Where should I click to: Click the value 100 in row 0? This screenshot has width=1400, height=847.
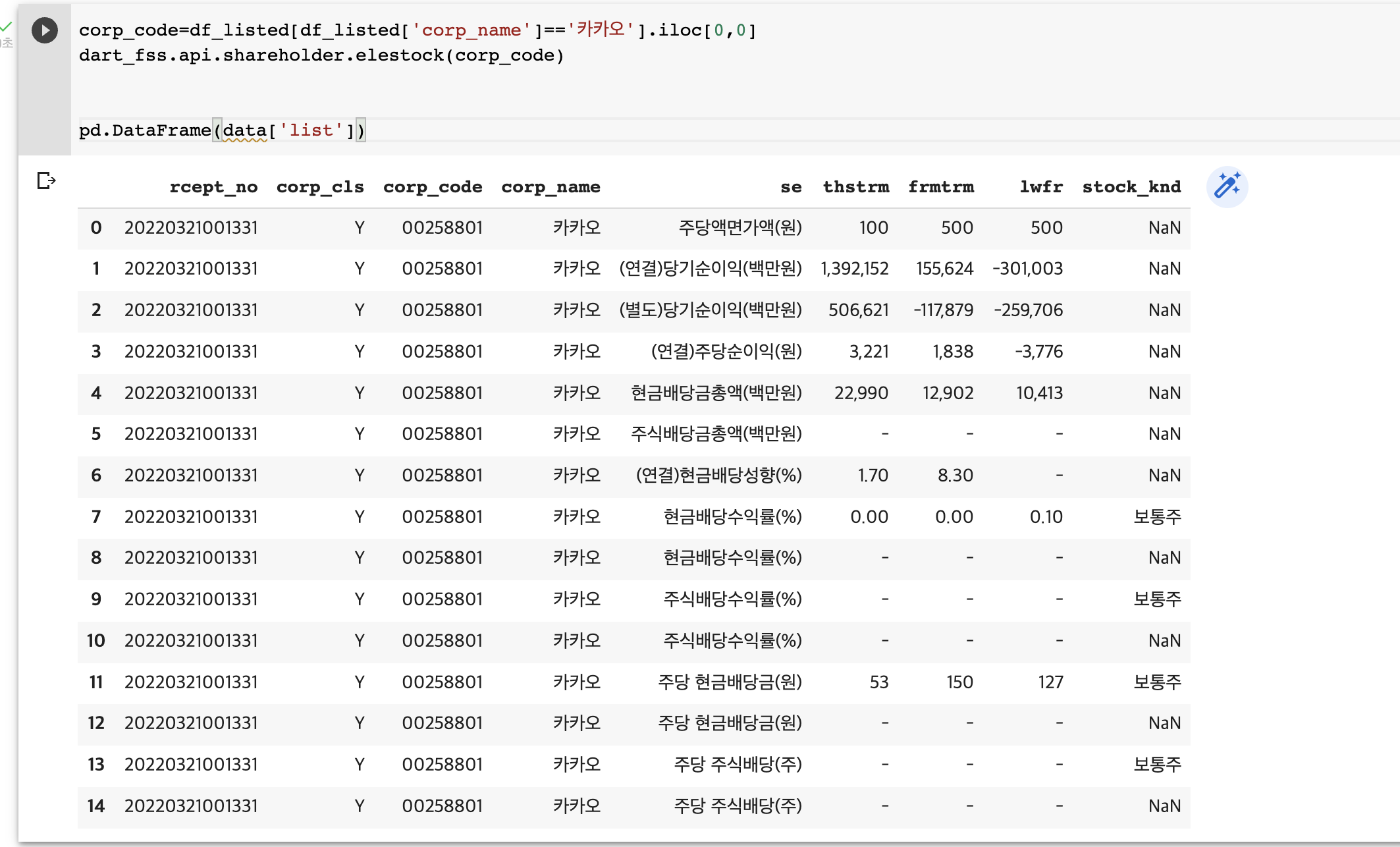873,228
